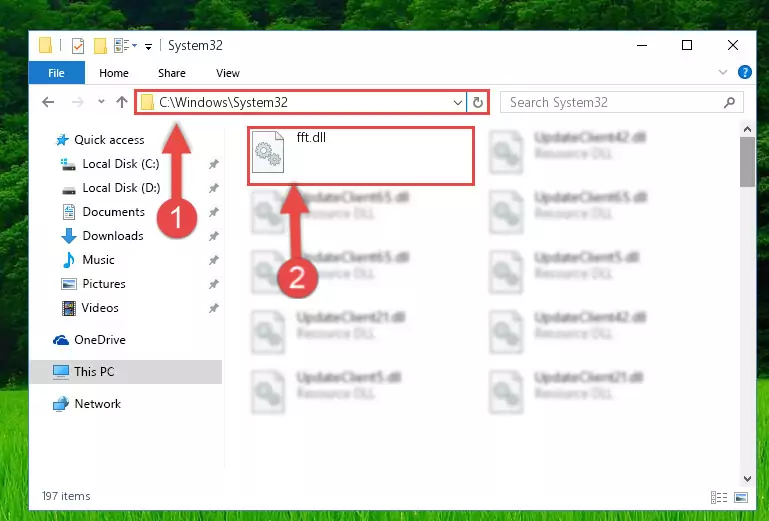Image resolution: width=769 pixels, height=521 pixels.
Task: Click the pin icon beside Music
Action: (x=213, y=260)
